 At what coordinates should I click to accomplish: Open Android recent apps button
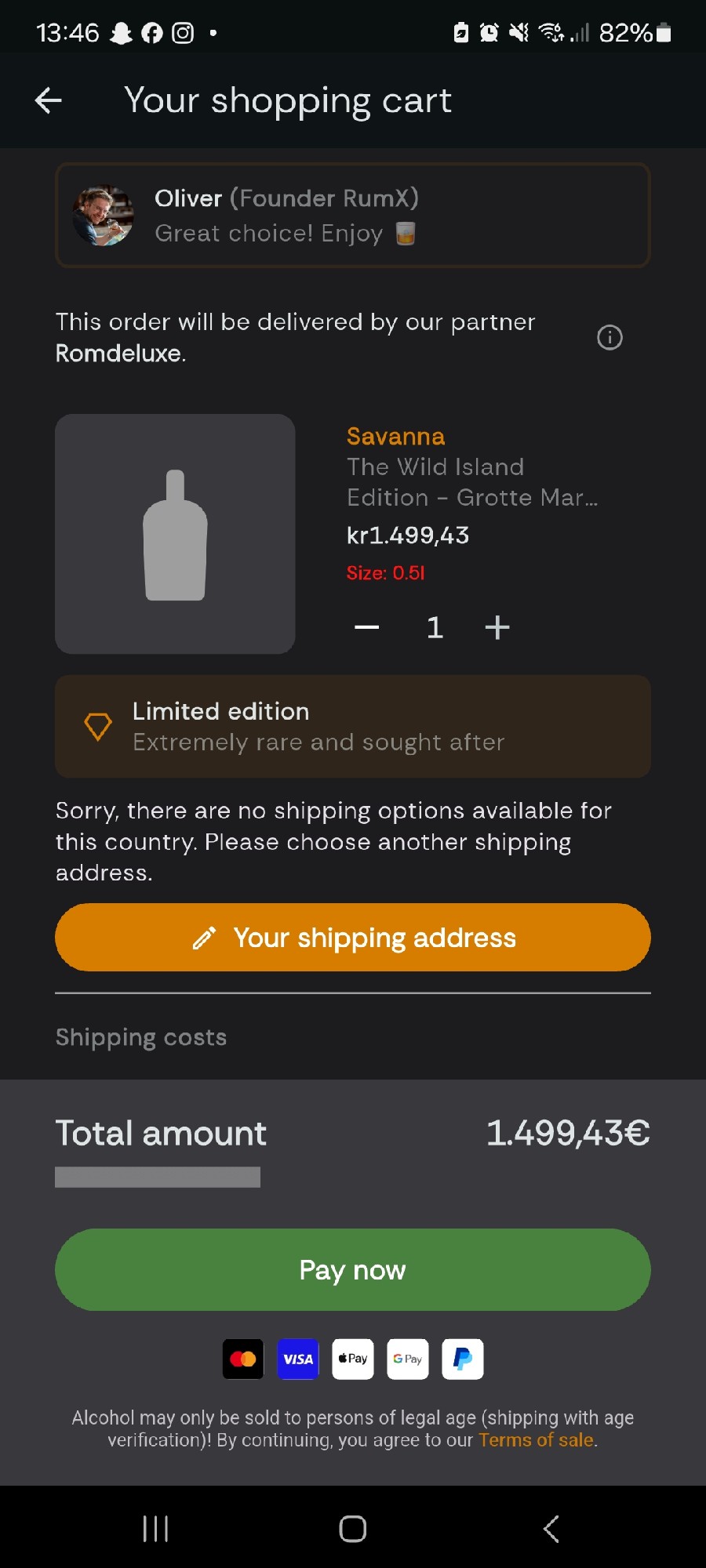(x=155, y=1529)
